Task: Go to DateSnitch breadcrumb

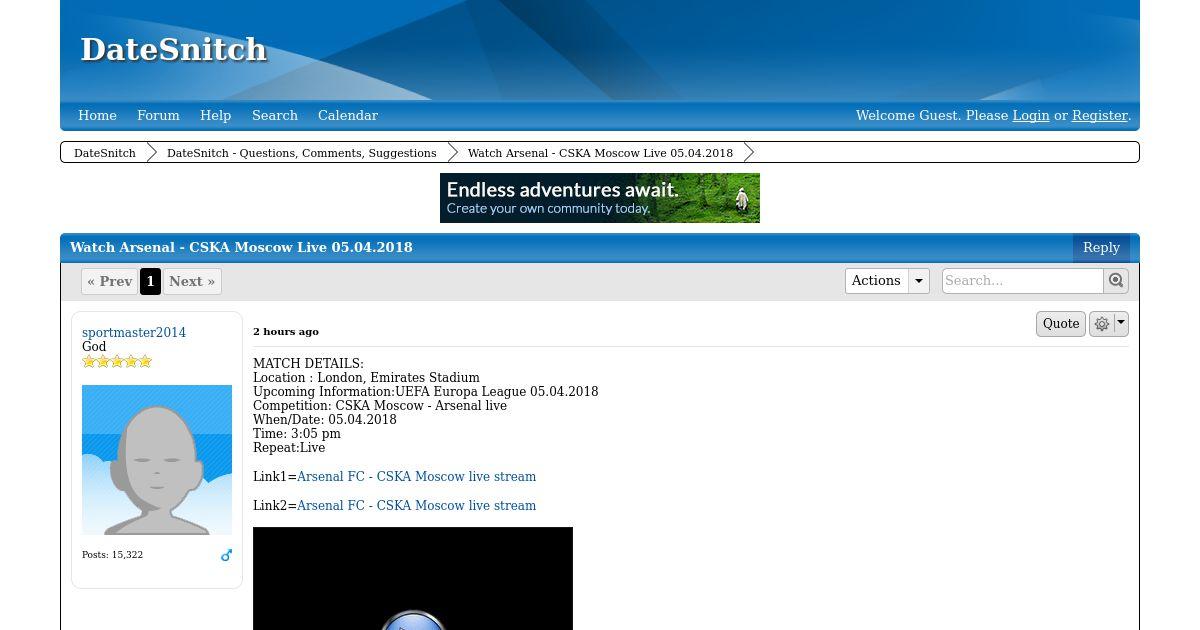Action: [105, 153]
